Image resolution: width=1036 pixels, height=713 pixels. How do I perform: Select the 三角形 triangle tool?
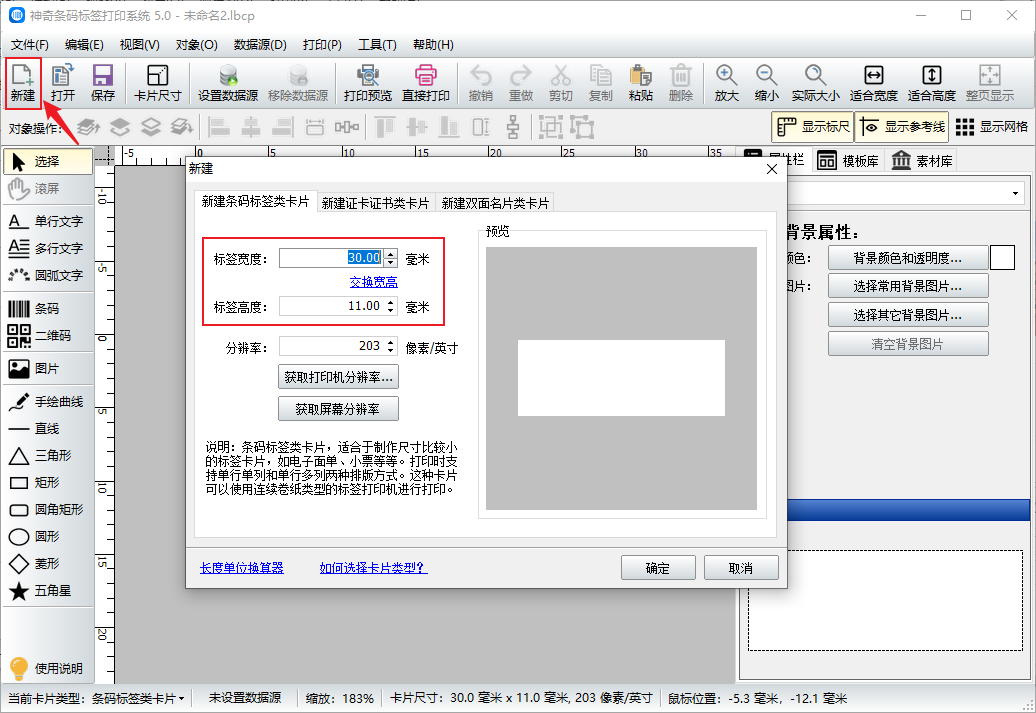(x=48, y=455)
